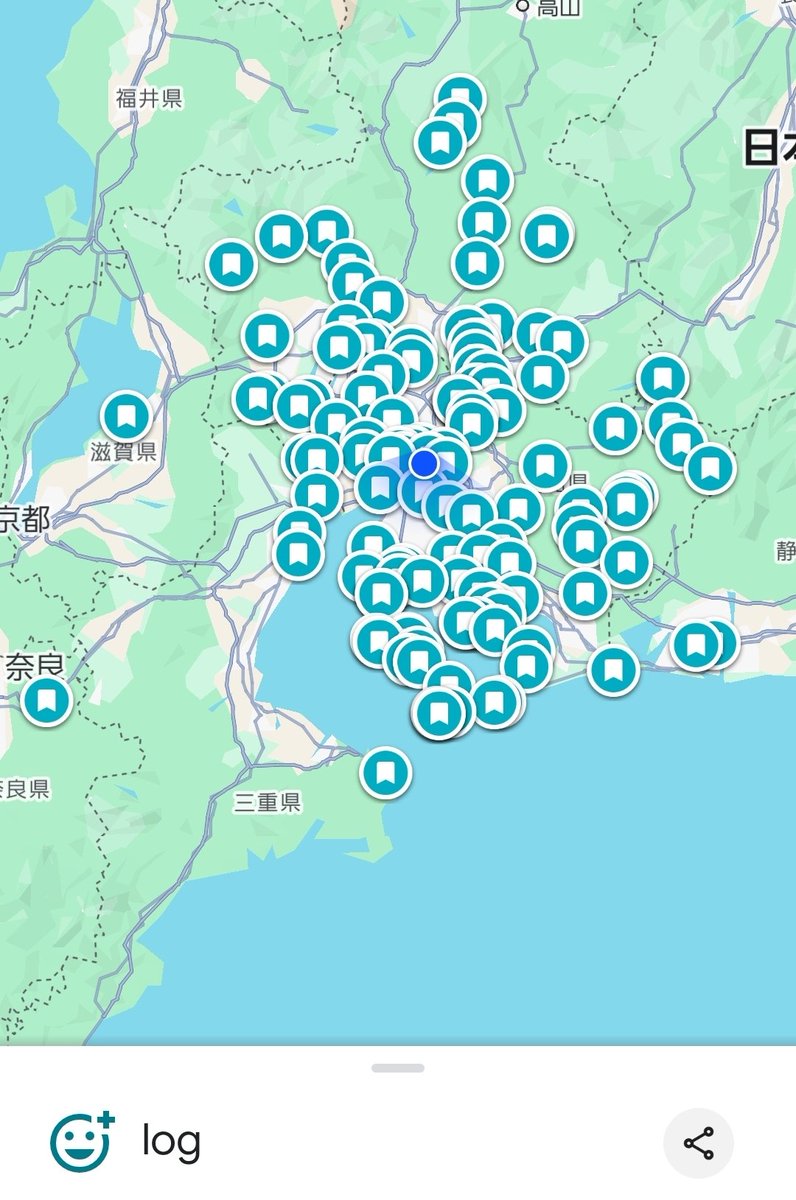Screen dimensions: 796x1200
Task: Open the easternmost pin in the diagonal chain
Action: click(x=710, y=469)
